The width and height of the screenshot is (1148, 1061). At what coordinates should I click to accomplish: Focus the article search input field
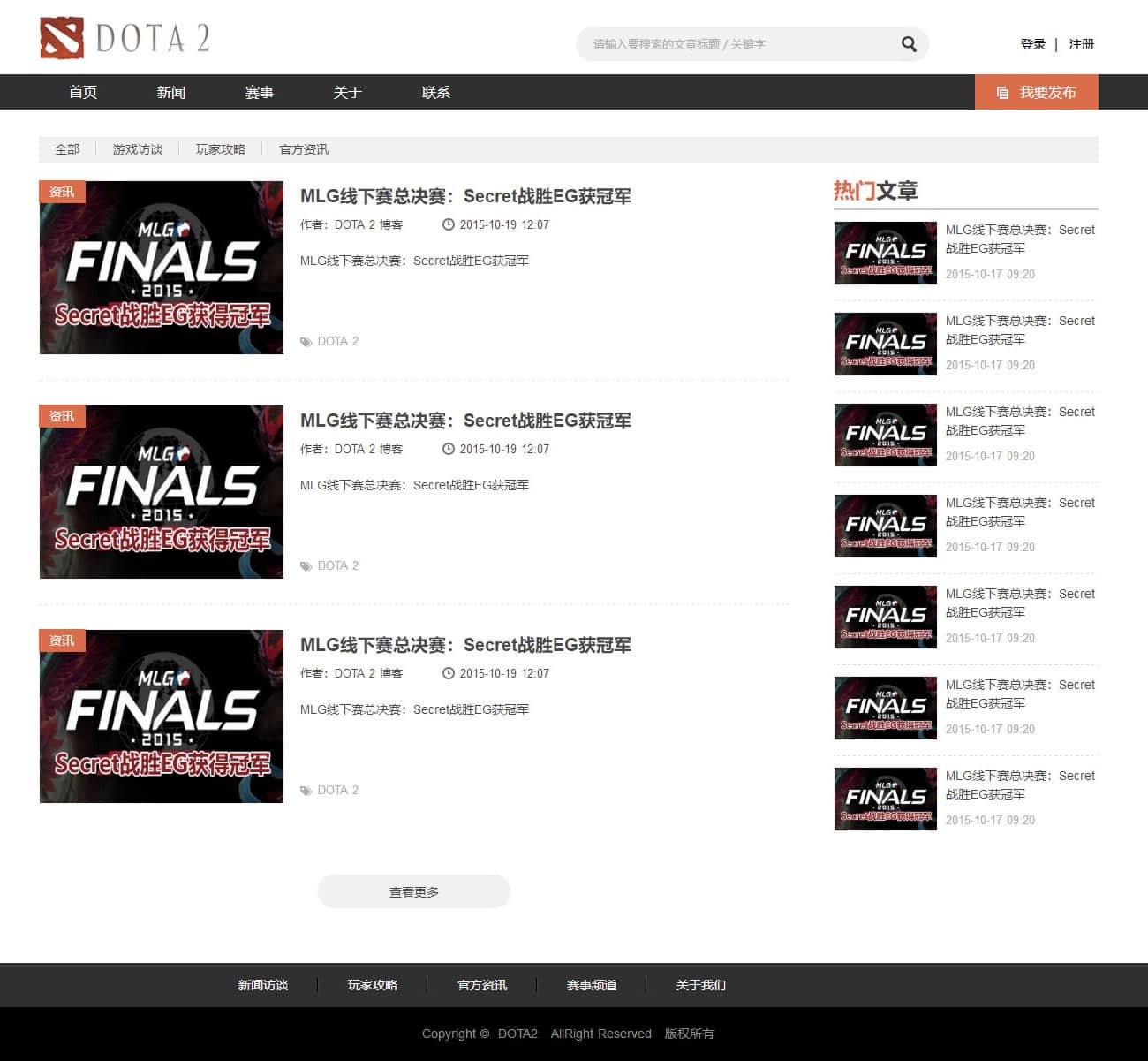pos(737,44)
